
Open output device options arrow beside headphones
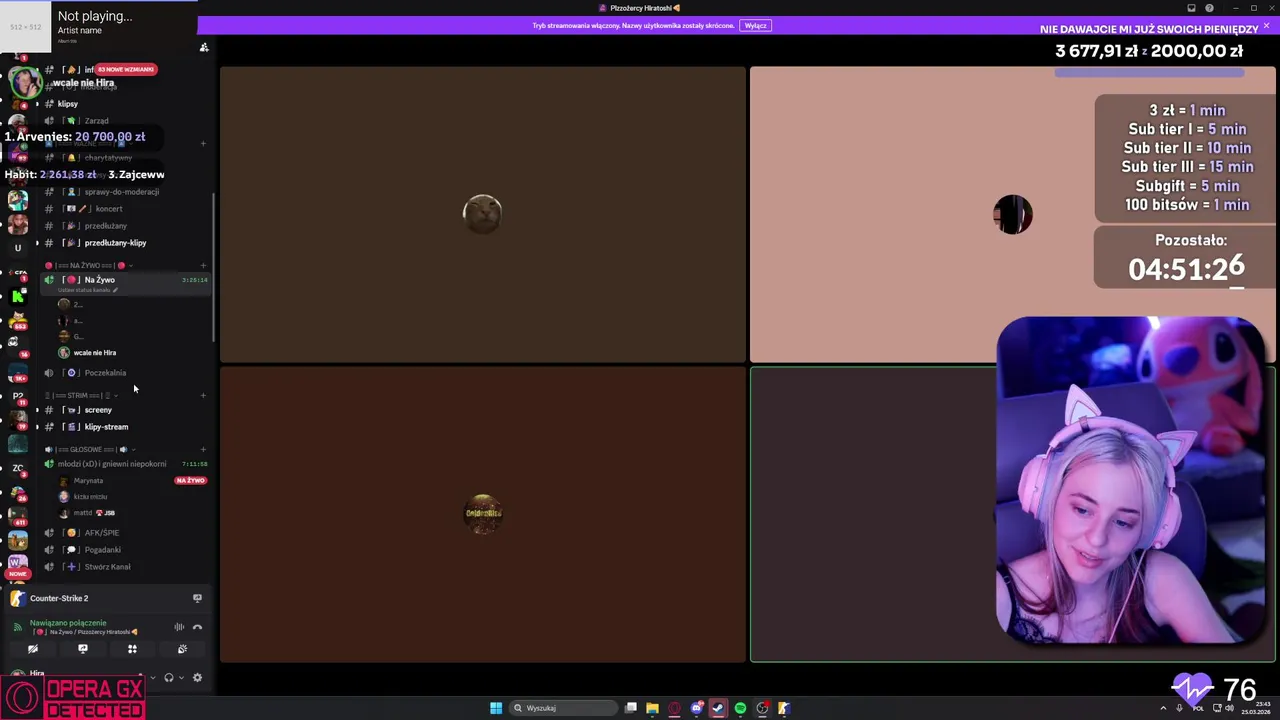(180, 678)
